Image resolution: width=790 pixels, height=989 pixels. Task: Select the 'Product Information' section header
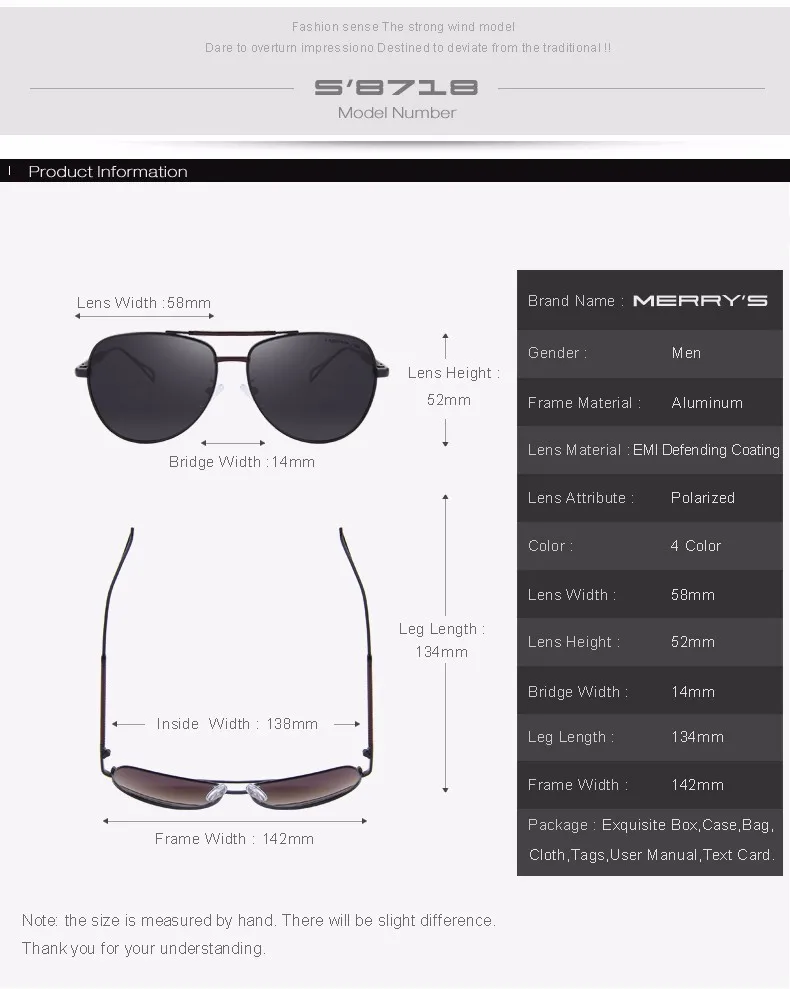pos(108,172)
